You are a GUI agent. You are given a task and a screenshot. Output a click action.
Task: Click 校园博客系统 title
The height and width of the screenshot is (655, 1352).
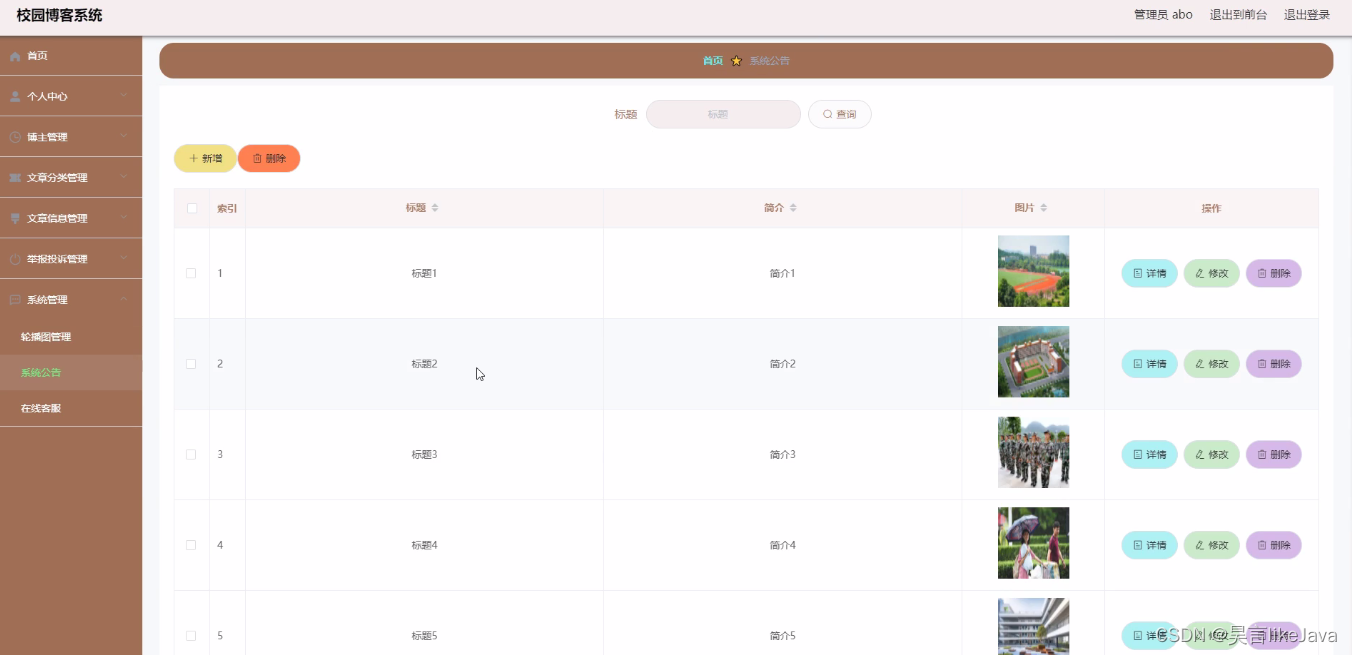coord(59,15)
